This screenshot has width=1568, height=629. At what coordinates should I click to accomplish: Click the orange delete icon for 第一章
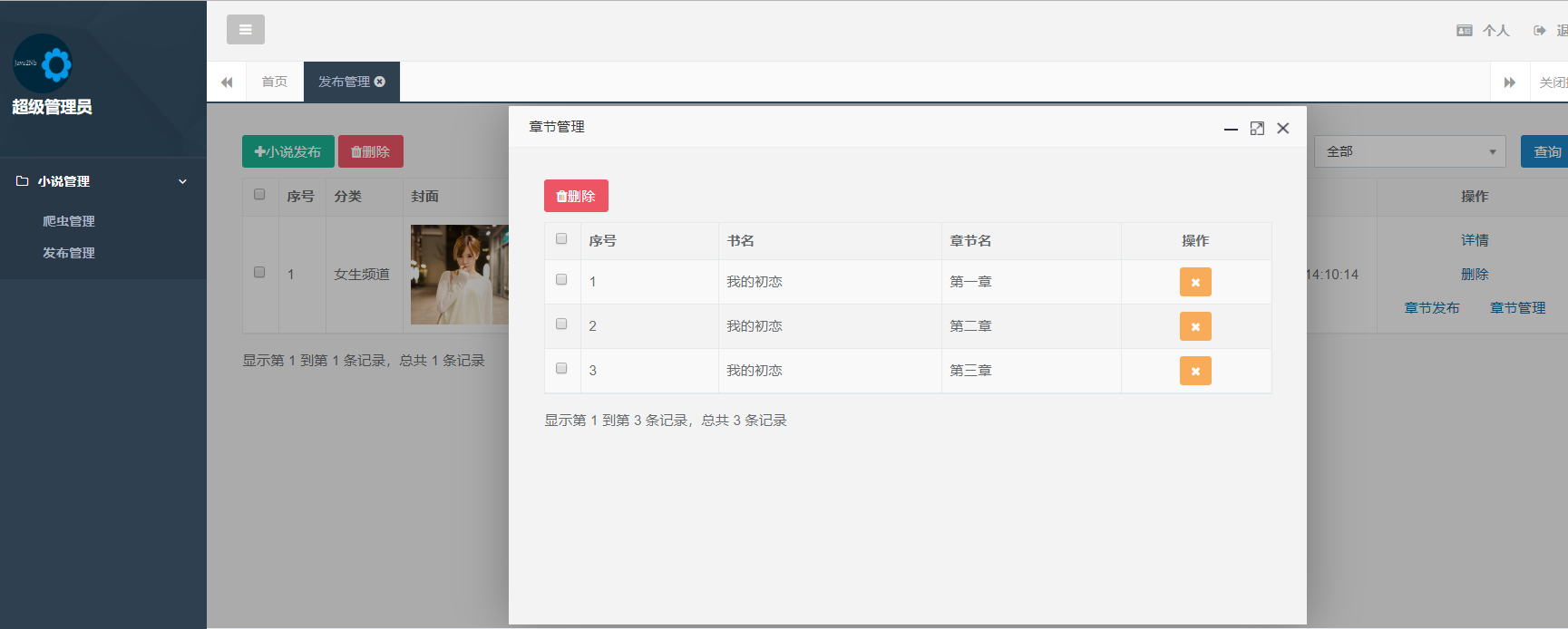pos(1194,282)
